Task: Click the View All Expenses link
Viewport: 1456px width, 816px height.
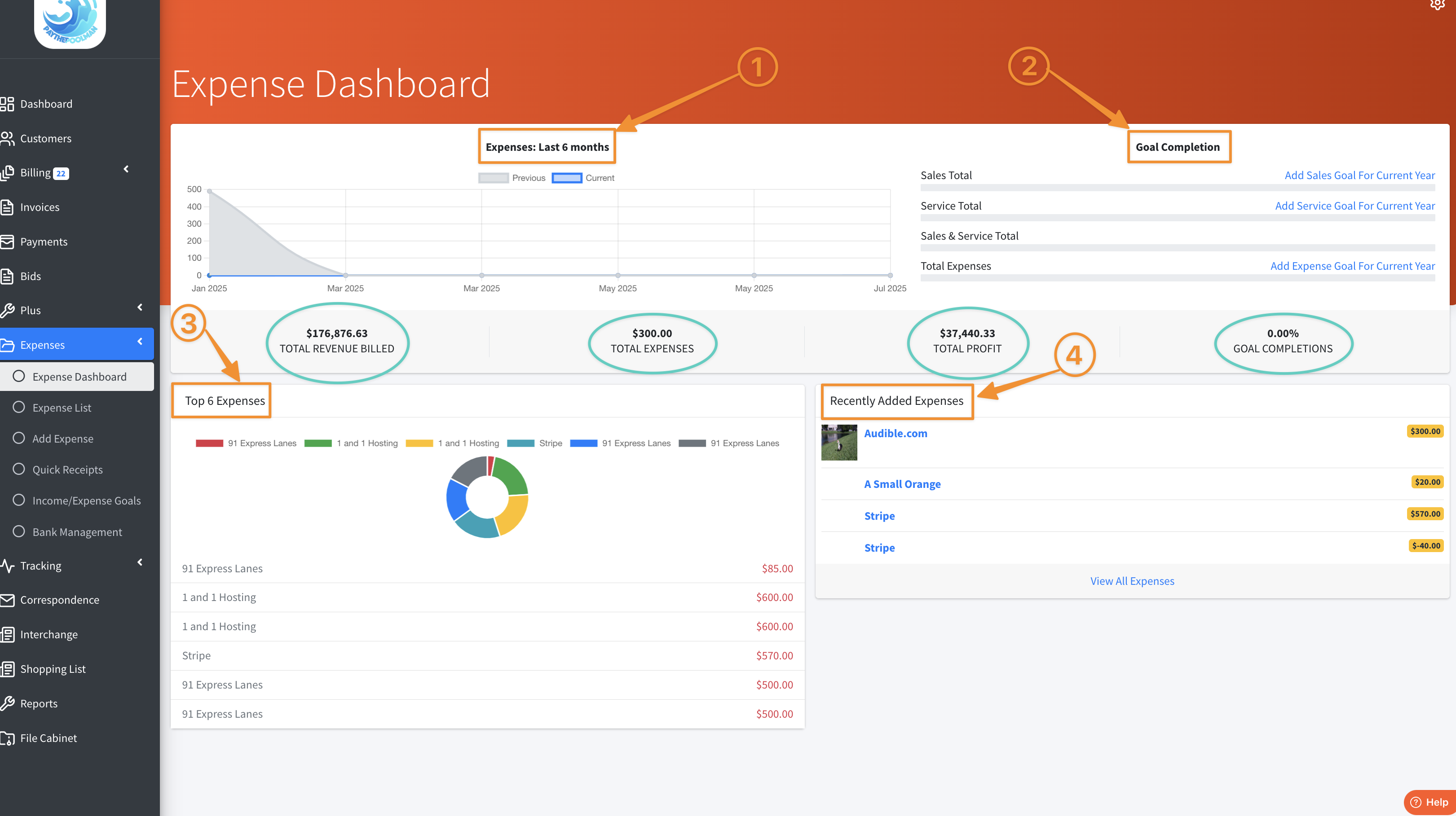Action: (1132, 581)
